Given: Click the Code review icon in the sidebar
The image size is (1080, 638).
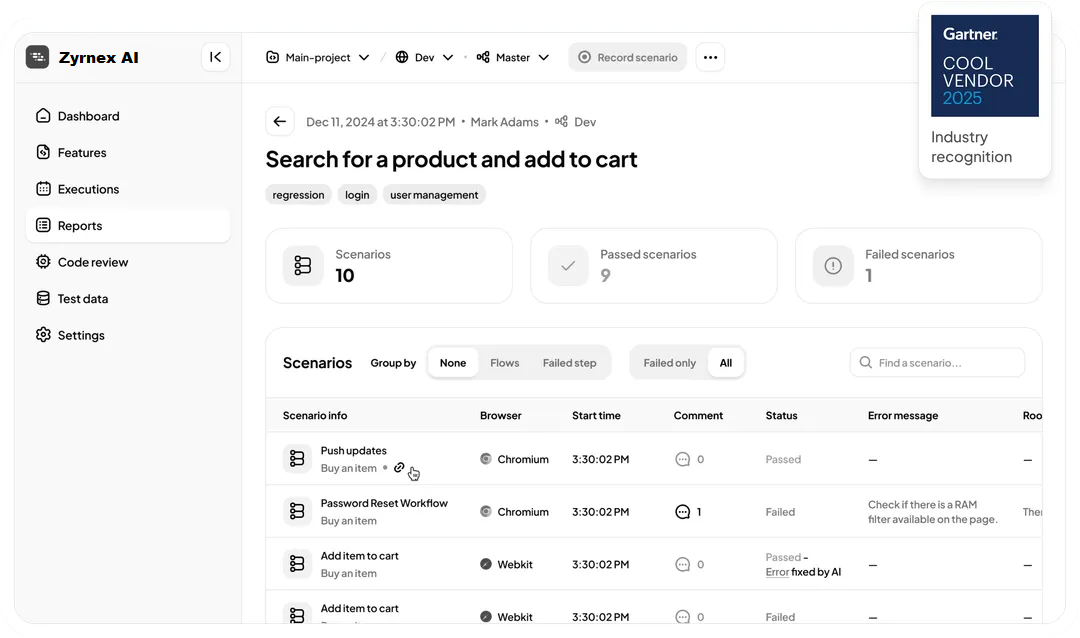Looking at the screenshot, I should (43, 262).
